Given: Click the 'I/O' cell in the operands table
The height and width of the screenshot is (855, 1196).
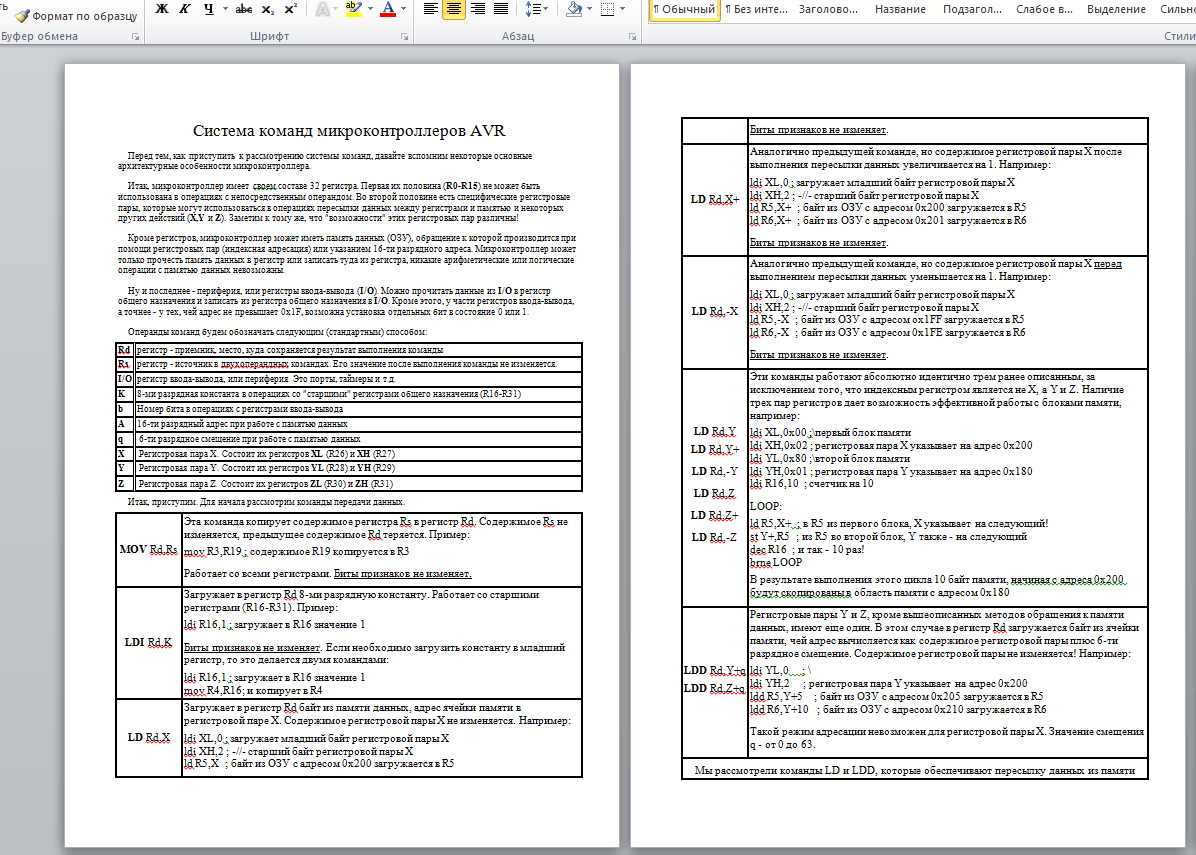Looking at the screenshot, I should 124,379.
